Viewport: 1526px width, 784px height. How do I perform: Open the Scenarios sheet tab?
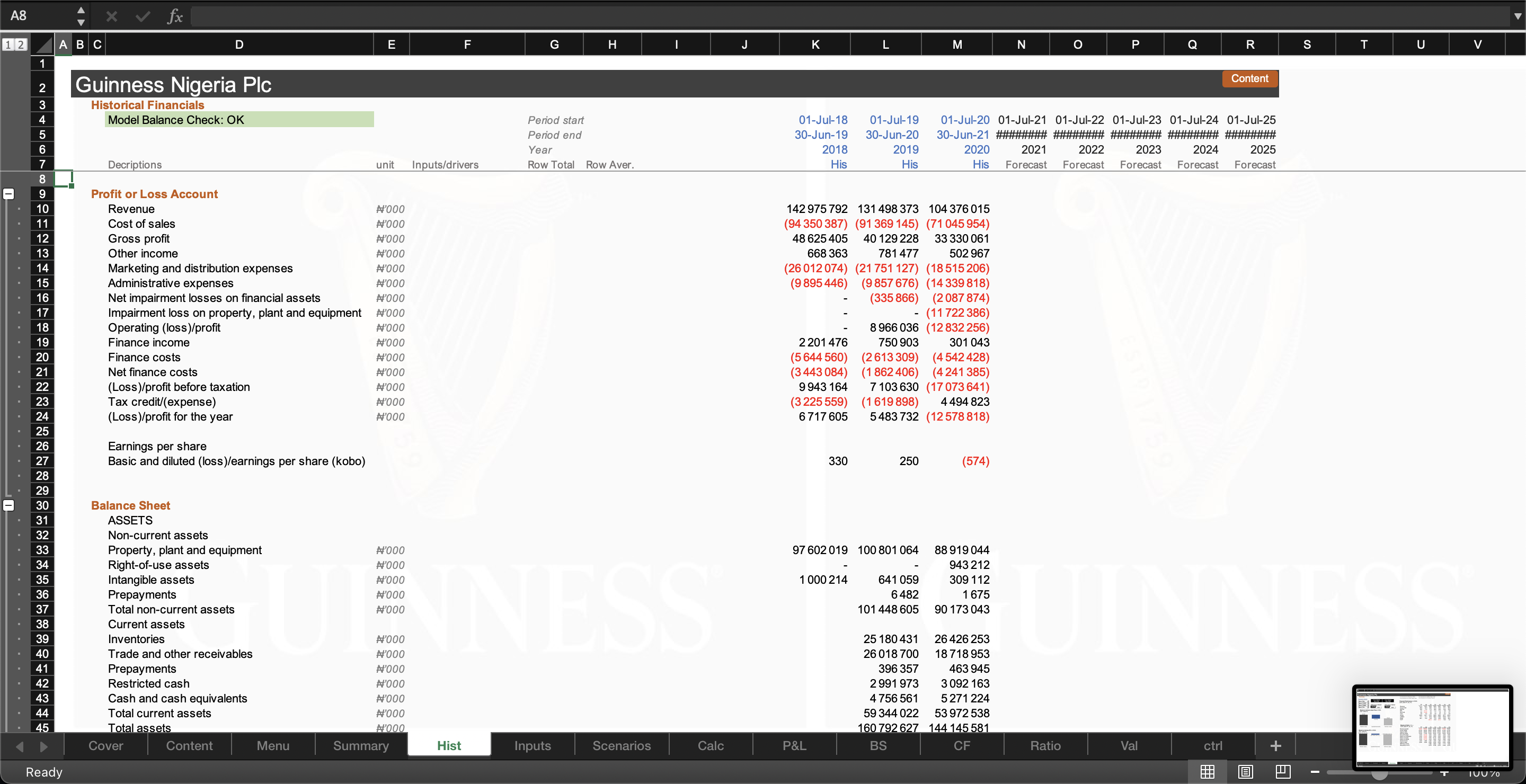point(622,745)
